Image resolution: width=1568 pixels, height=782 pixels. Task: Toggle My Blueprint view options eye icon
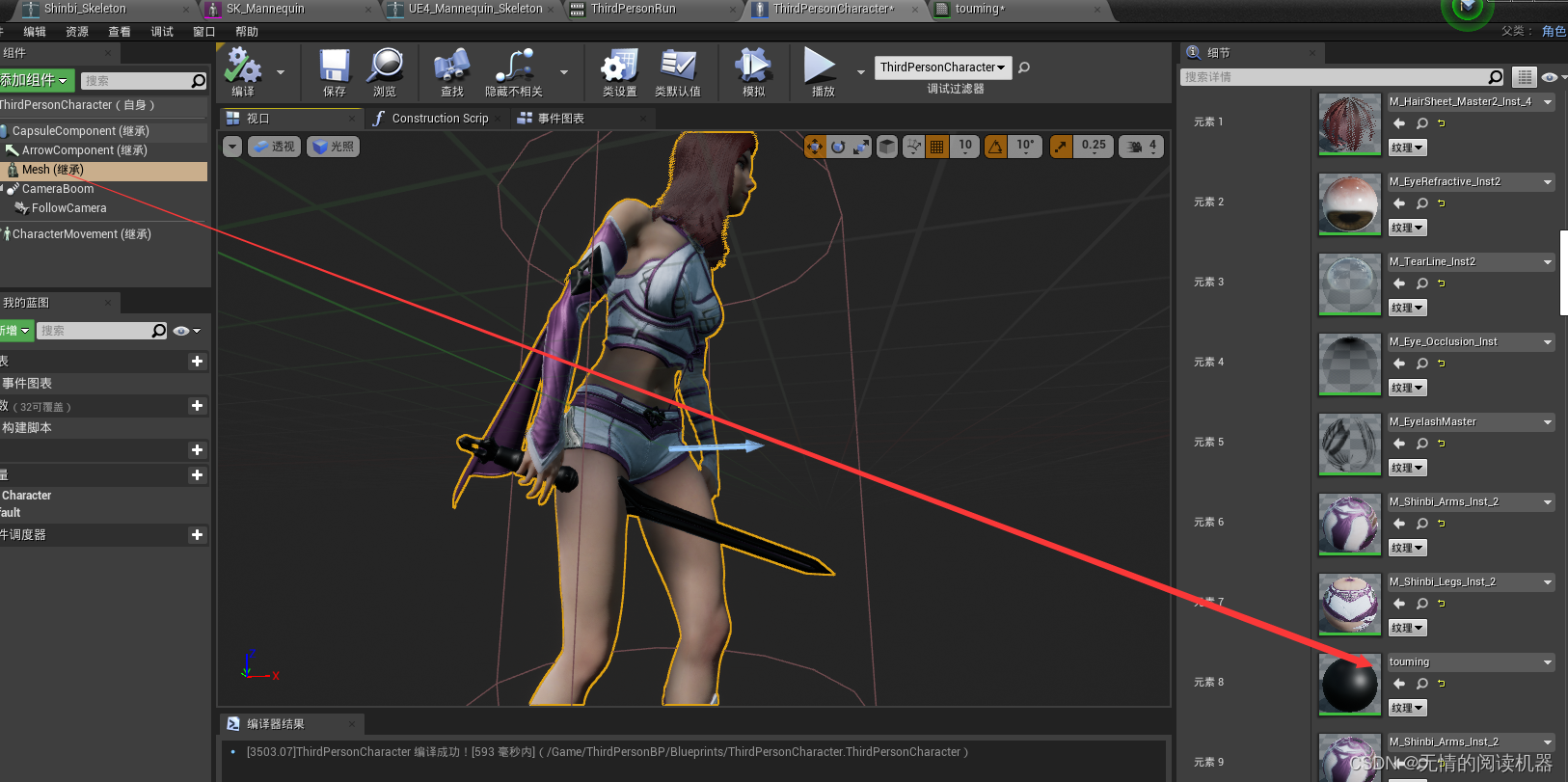click(186, 331)
